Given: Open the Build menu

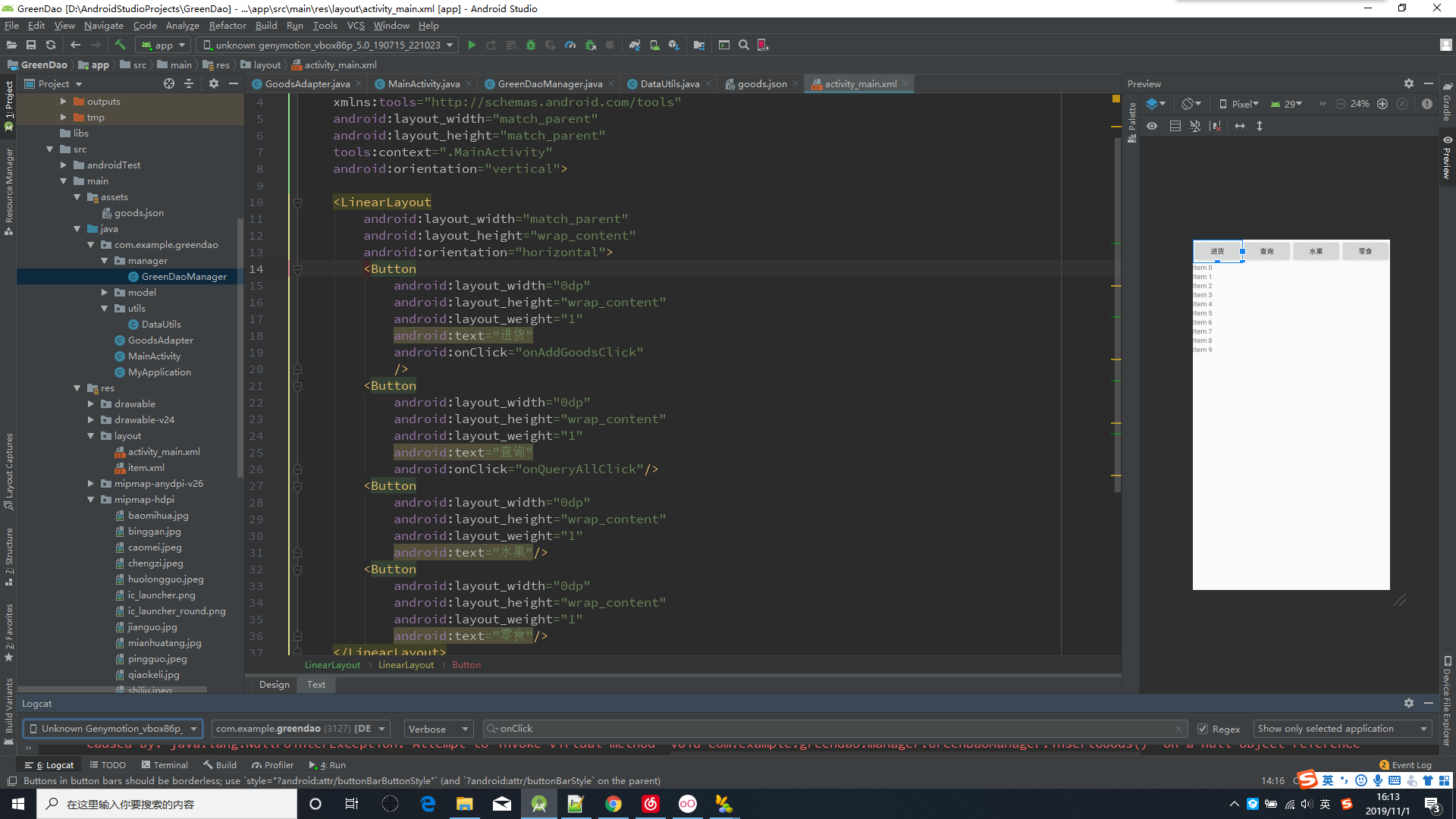Looking at the screenshot, I should 266,25.
